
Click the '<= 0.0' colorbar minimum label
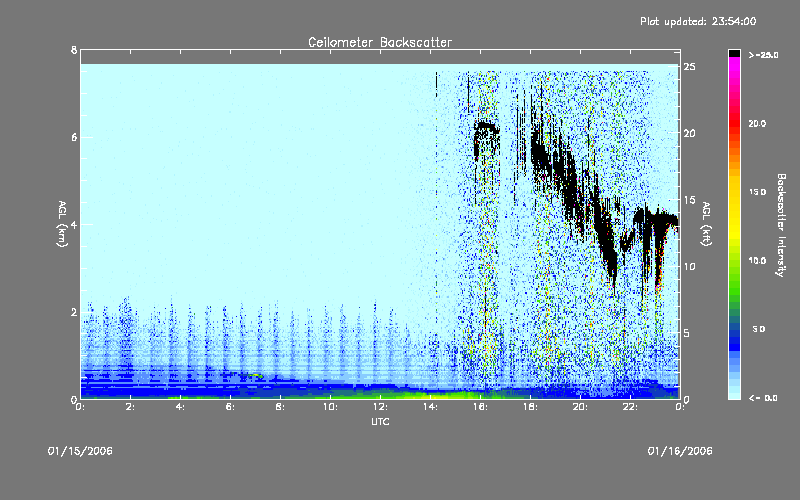[763, 398]
